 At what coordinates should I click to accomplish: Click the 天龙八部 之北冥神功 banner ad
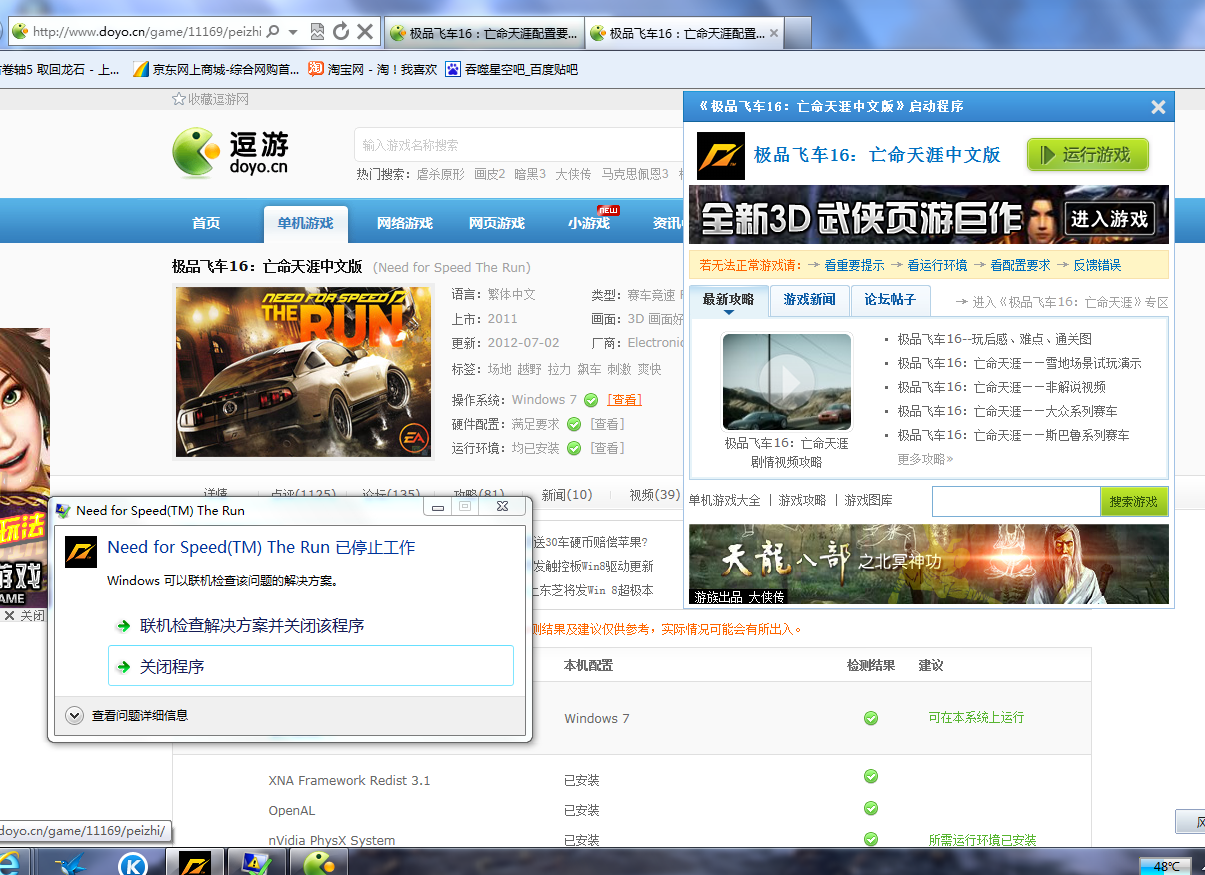point(928,564)
